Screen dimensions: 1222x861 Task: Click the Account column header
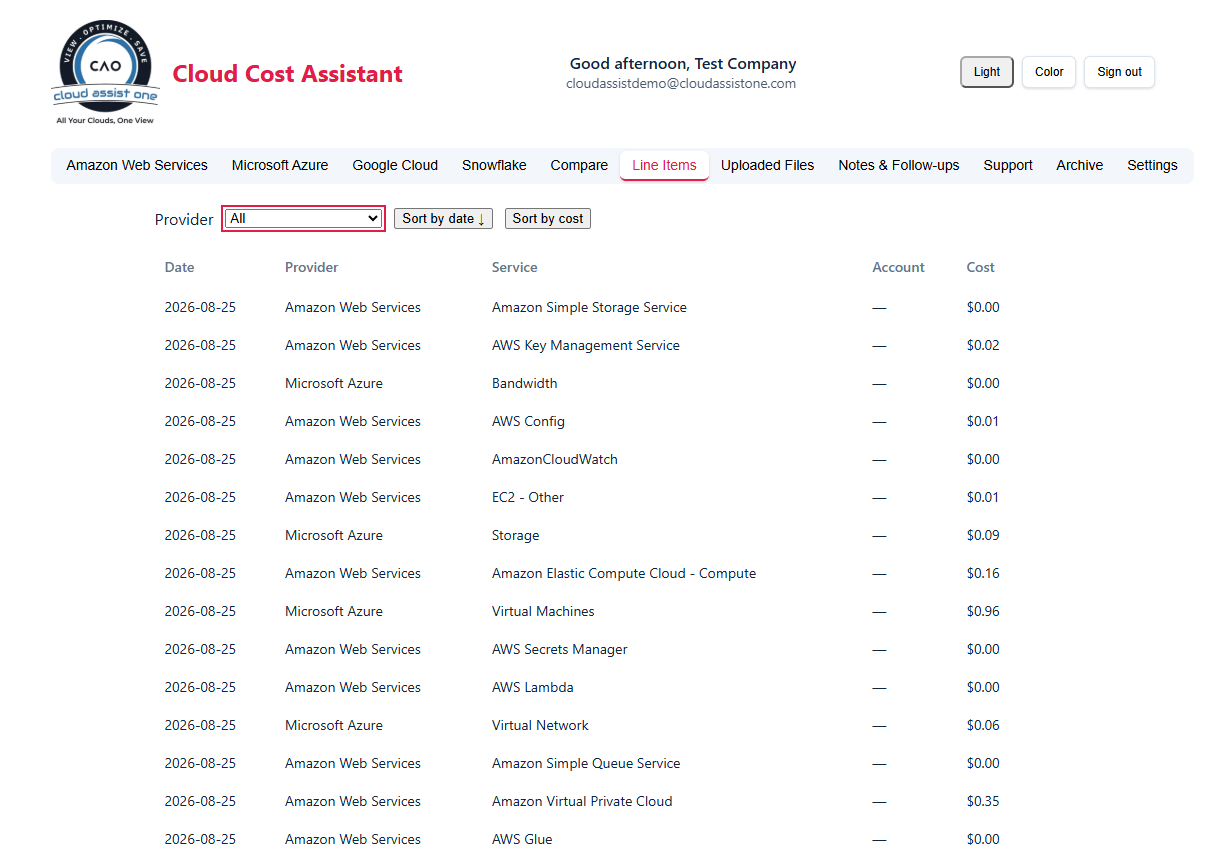click(899, 267)
